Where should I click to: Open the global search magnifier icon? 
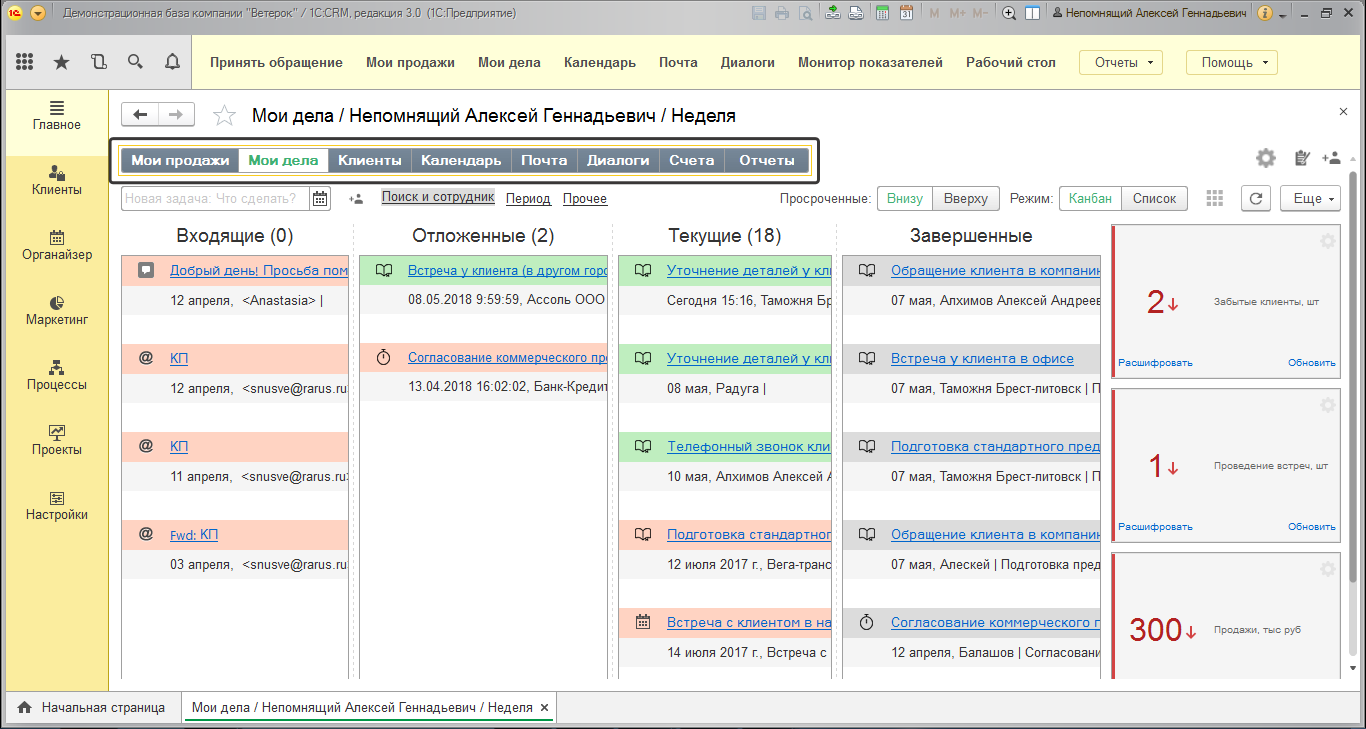click(135, 62)
